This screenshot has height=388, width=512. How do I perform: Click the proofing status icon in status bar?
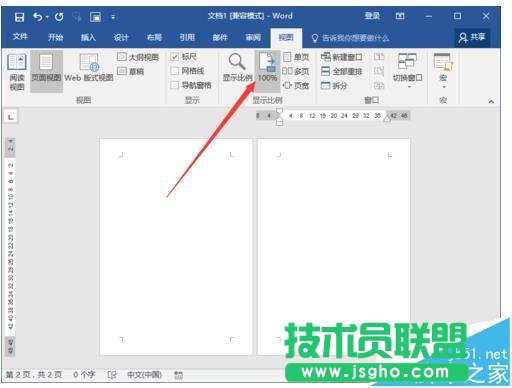click(x=112, y=375)
